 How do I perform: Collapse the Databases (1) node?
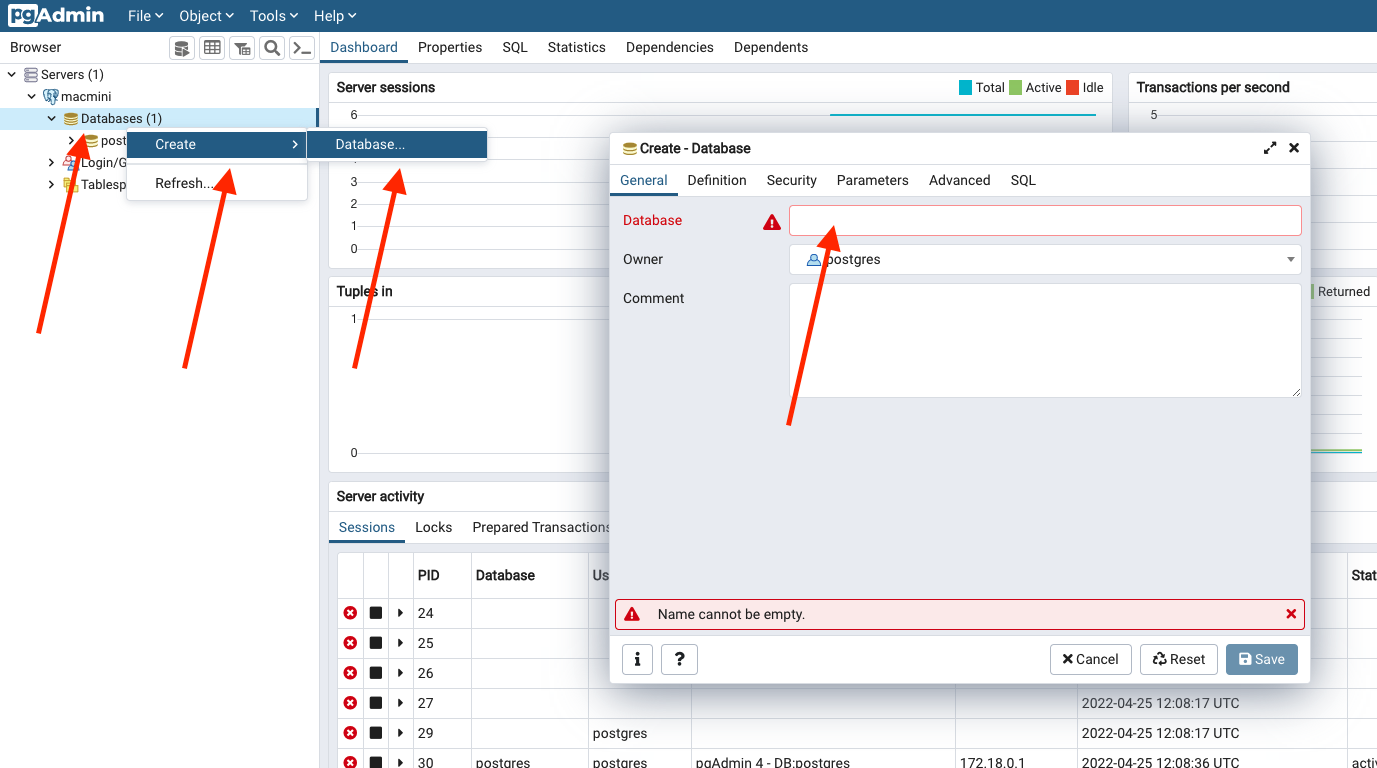click(52, 119)
